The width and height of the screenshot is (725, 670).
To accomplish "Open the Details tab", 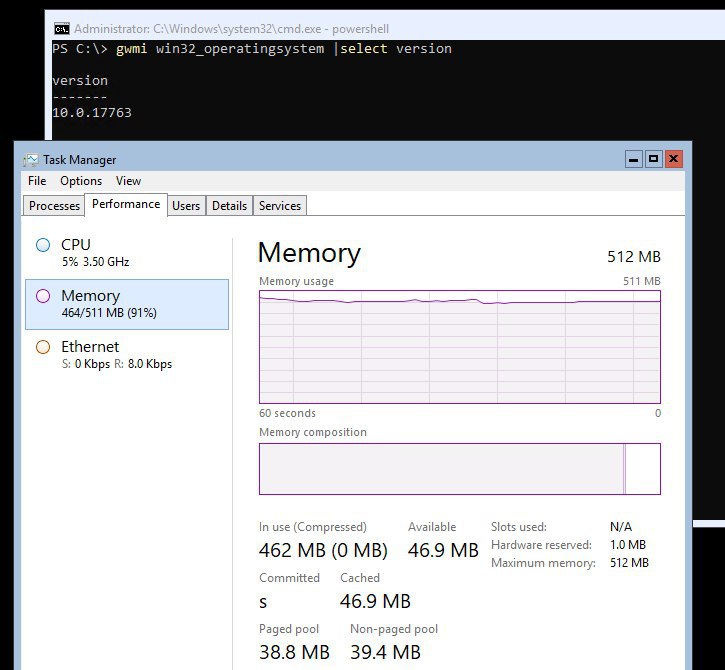I will 229,205.
